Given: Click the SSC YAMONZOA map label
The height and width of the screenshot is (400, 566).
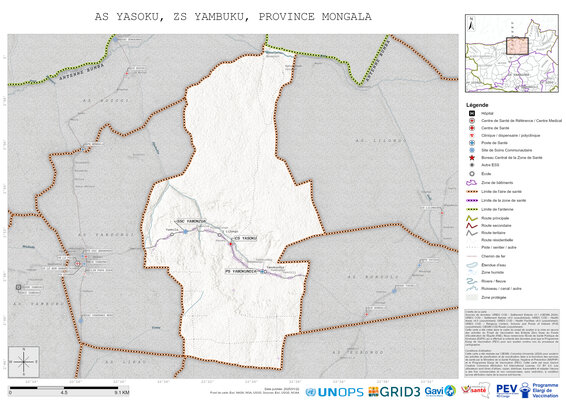Looking at the screenshot, I should point(190,221).
